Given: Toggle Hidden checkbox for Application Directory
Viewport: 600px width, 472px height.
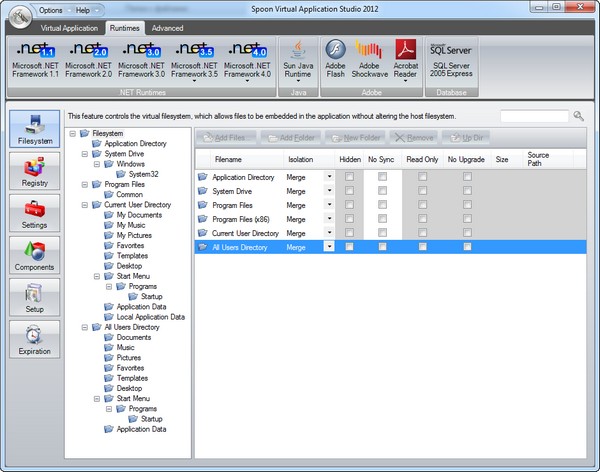Looking at the screenshot, I should [349, 177].
